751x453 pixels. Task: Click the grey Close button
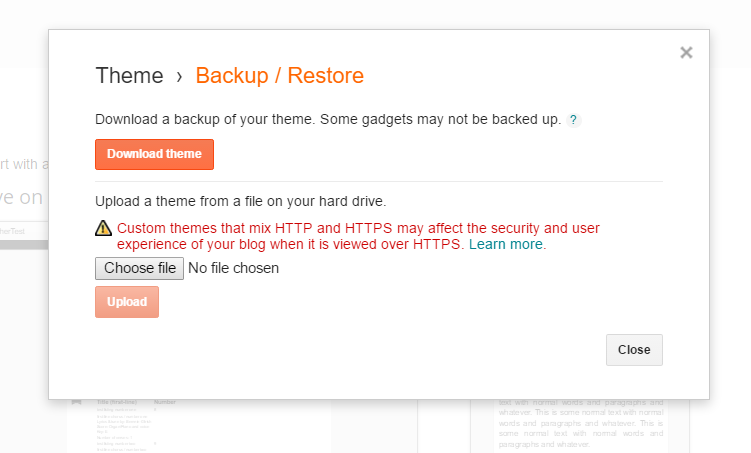[x=634, y=350]
